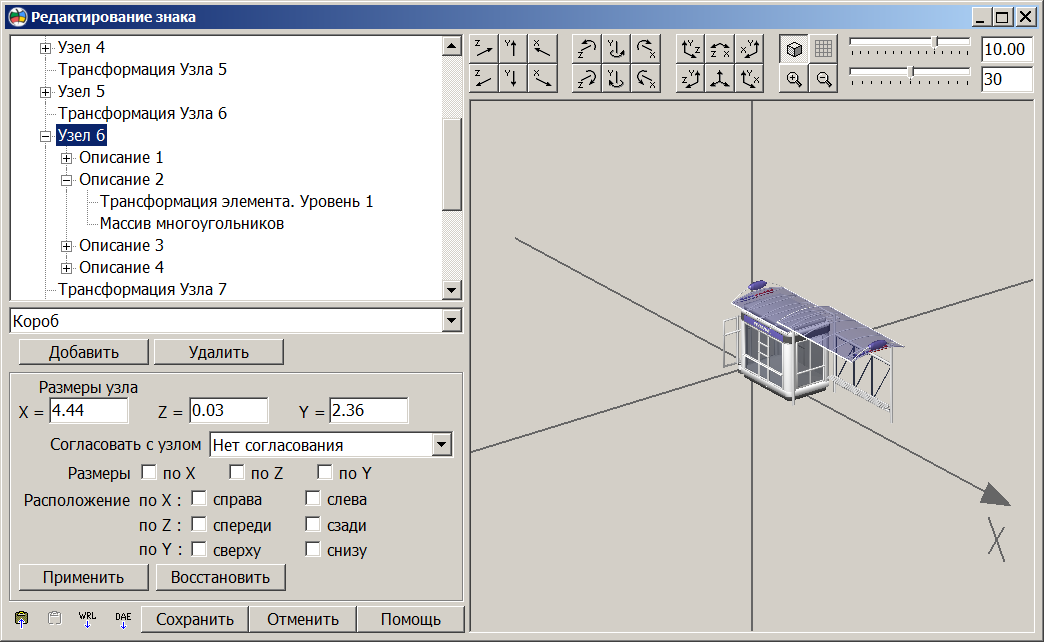Tick the 'снизу' checkbox
The height and width of the screenshot is (642, 1044).
pyautogui.click(x=313, y=549)
